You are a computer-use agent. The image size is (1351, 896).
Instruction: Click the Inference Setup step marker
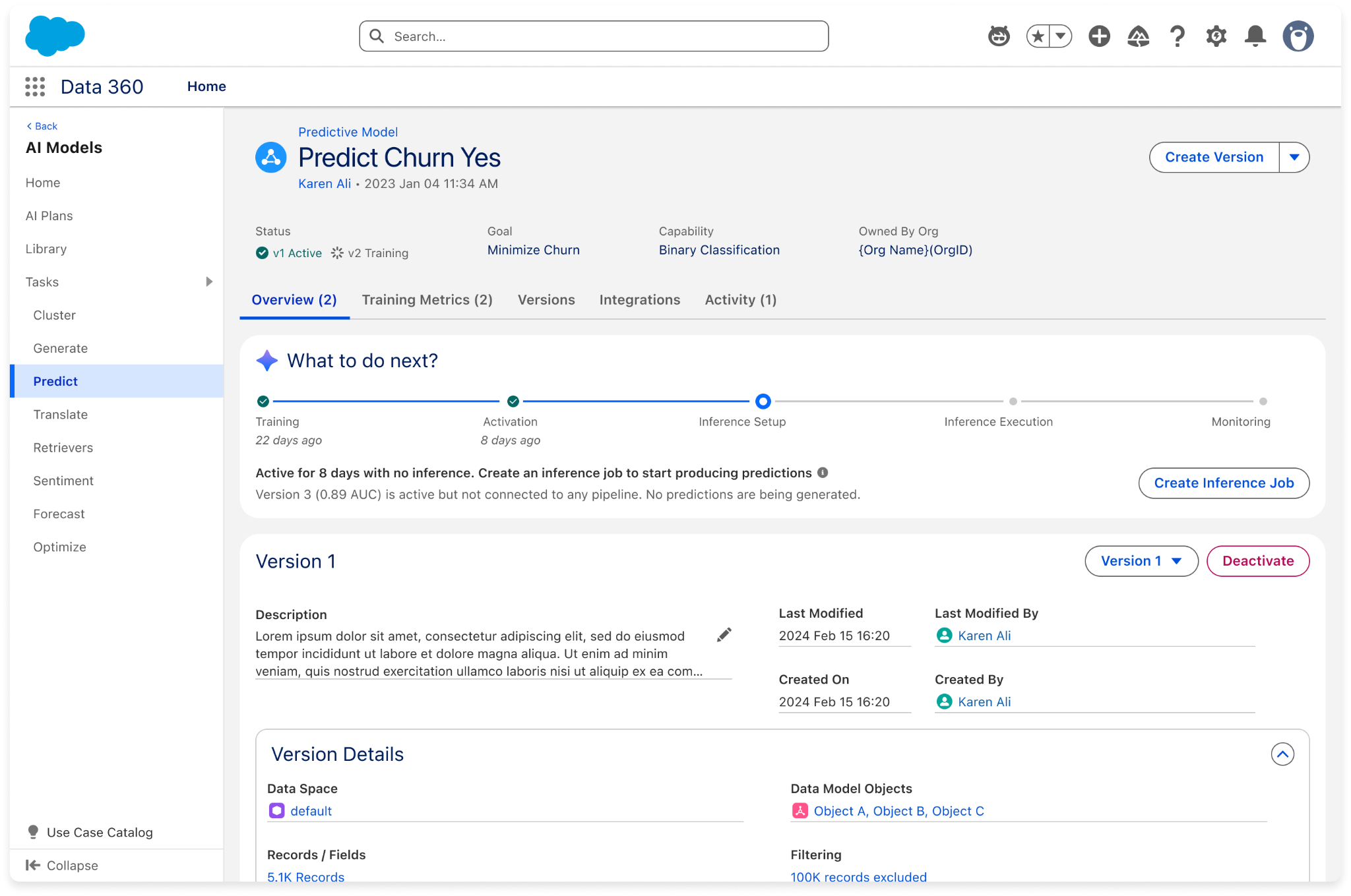point(763,401)
